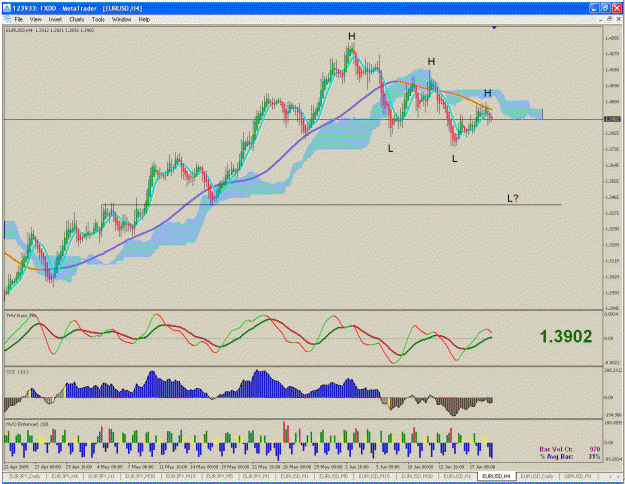Select the 'L?' text label on the chart
625x484 pixels.
(x=513, y=198)
